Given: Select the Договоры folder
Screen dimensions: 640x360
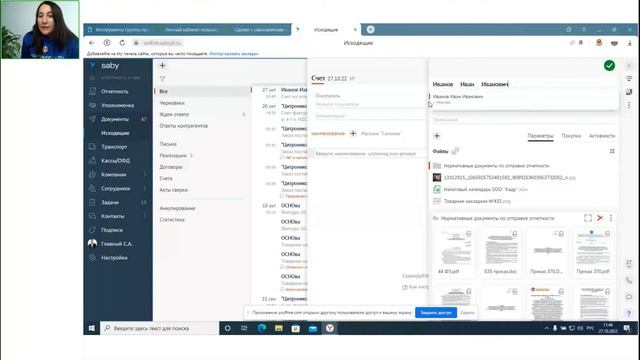Looking at the screenshot, I should 171,167.
